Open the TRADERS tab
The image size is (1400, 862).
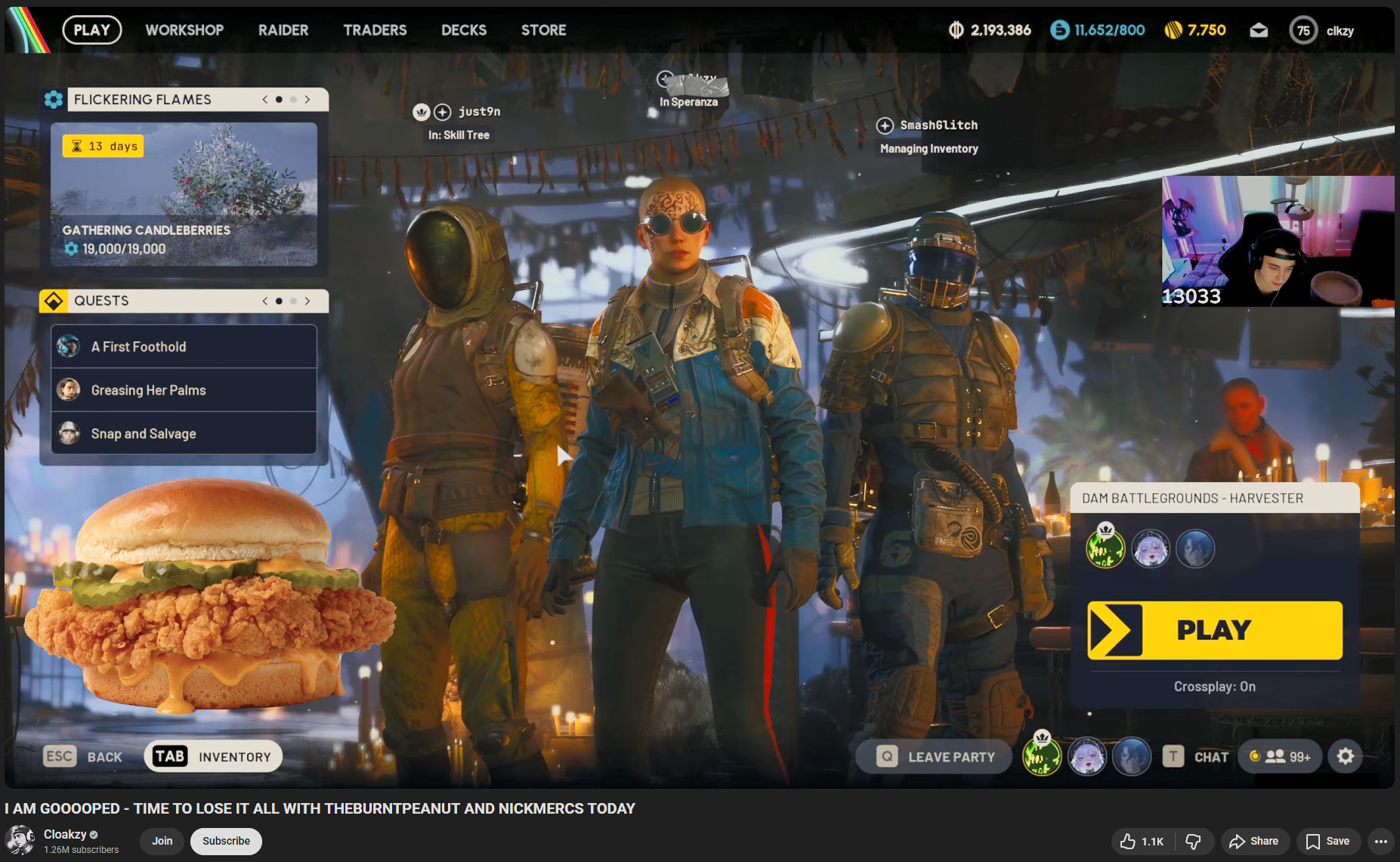click(375, 30)
